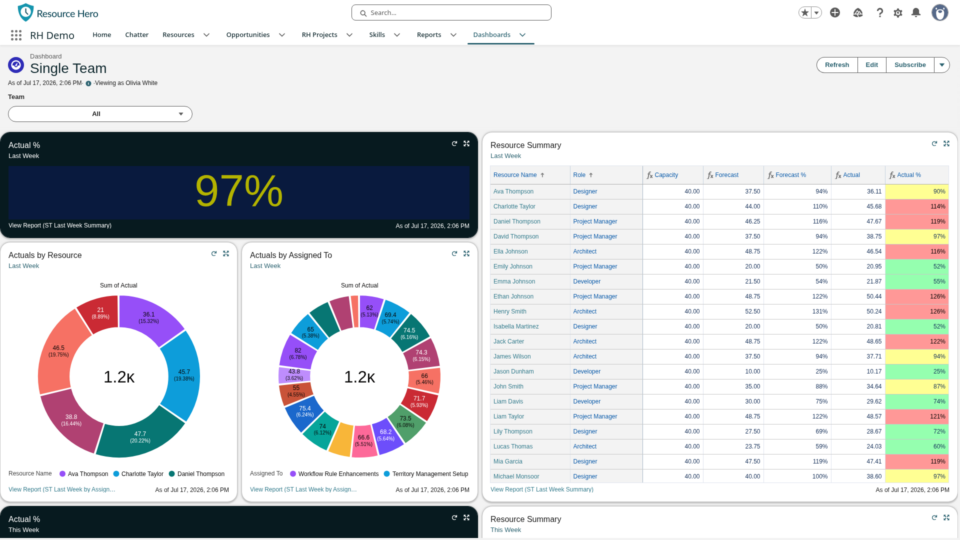Open the Chatter tab

(137, 35)
